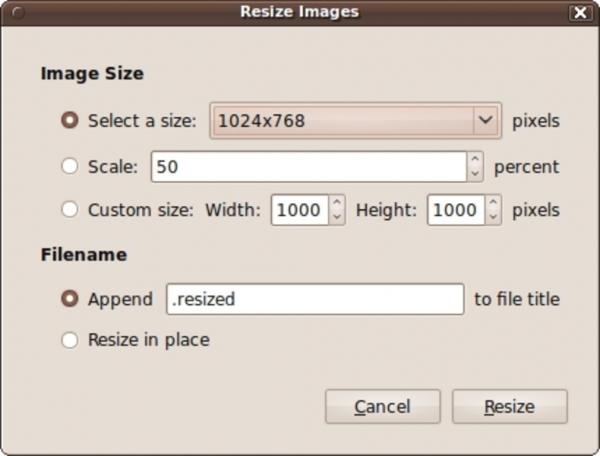Close the Resize Images dialog
Screen dimensions: 600x456
tap(580, 13)
